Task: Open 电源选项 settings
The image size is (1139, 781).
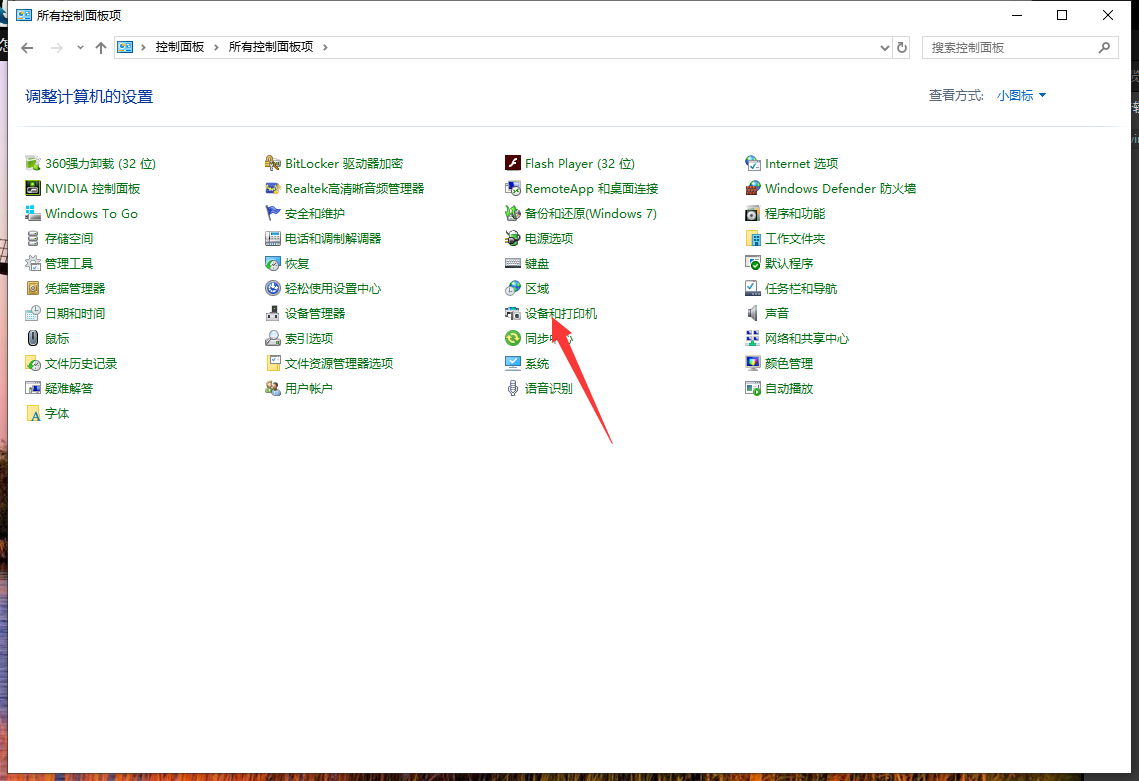Action: point(546,238)
